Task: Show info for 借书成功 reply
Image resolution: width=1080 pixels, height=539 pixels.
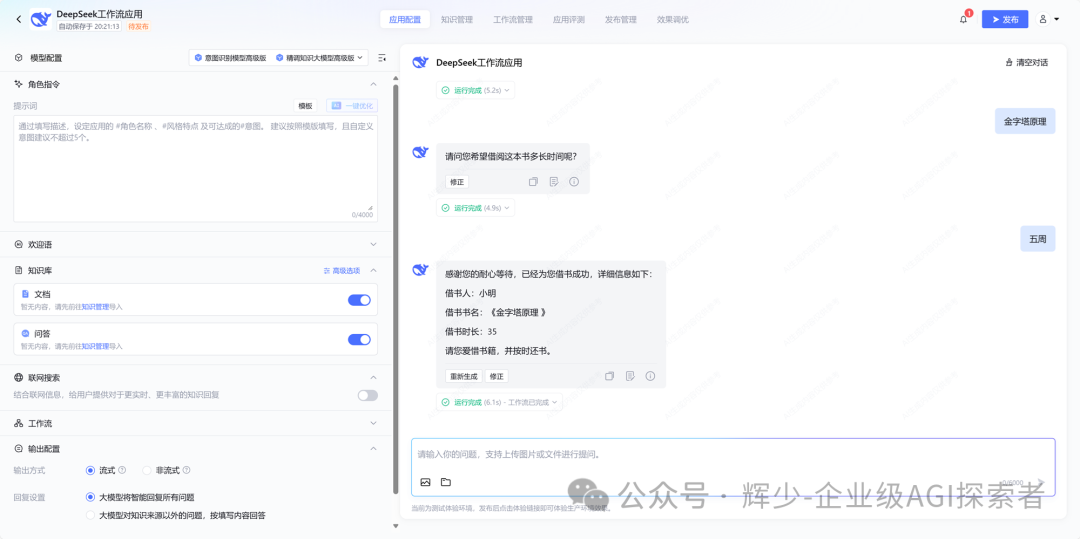Action: click(650, 376)
